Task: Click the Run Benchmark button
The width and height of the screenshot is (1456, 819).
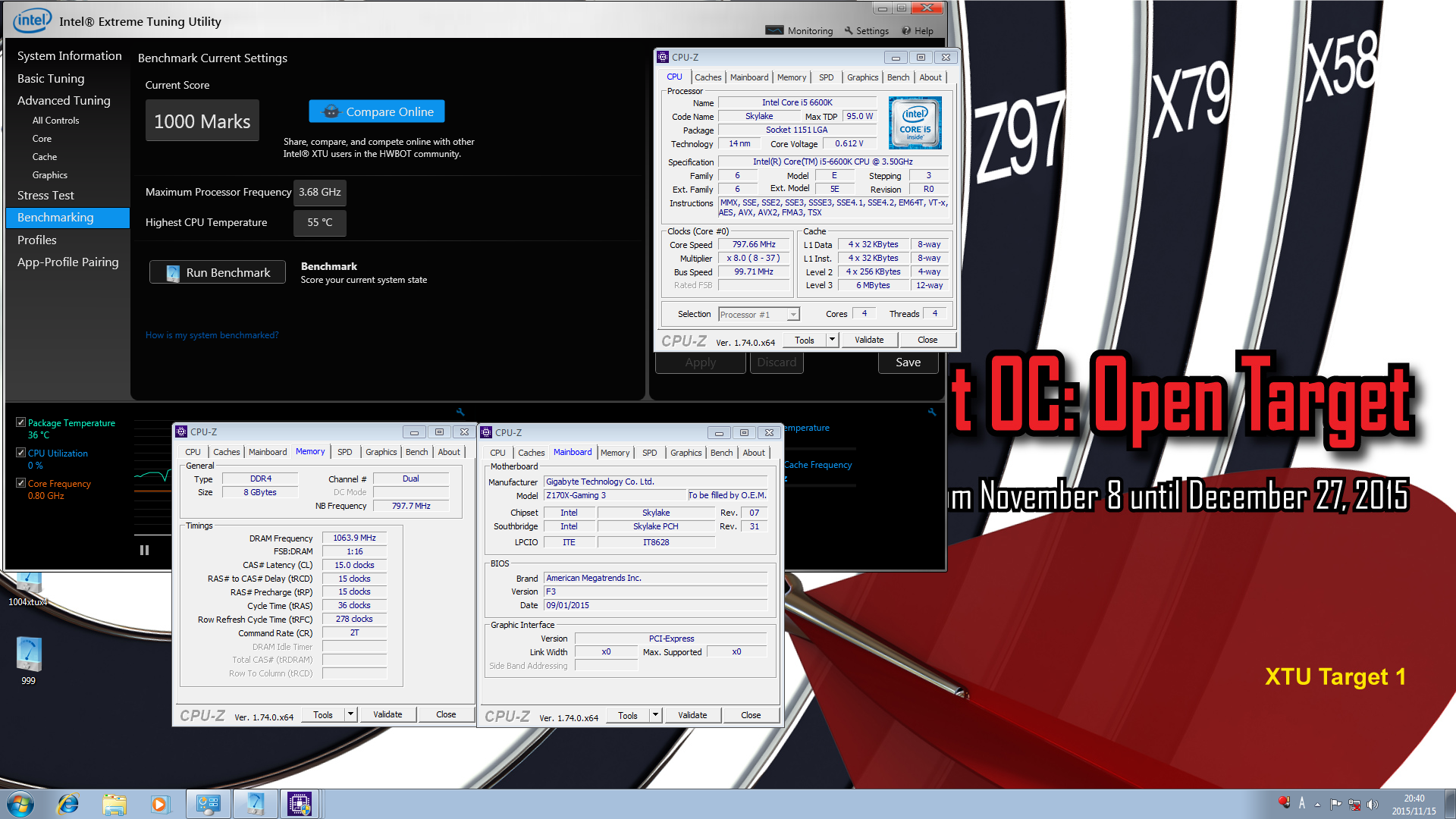Action: (x=217, y=272)
